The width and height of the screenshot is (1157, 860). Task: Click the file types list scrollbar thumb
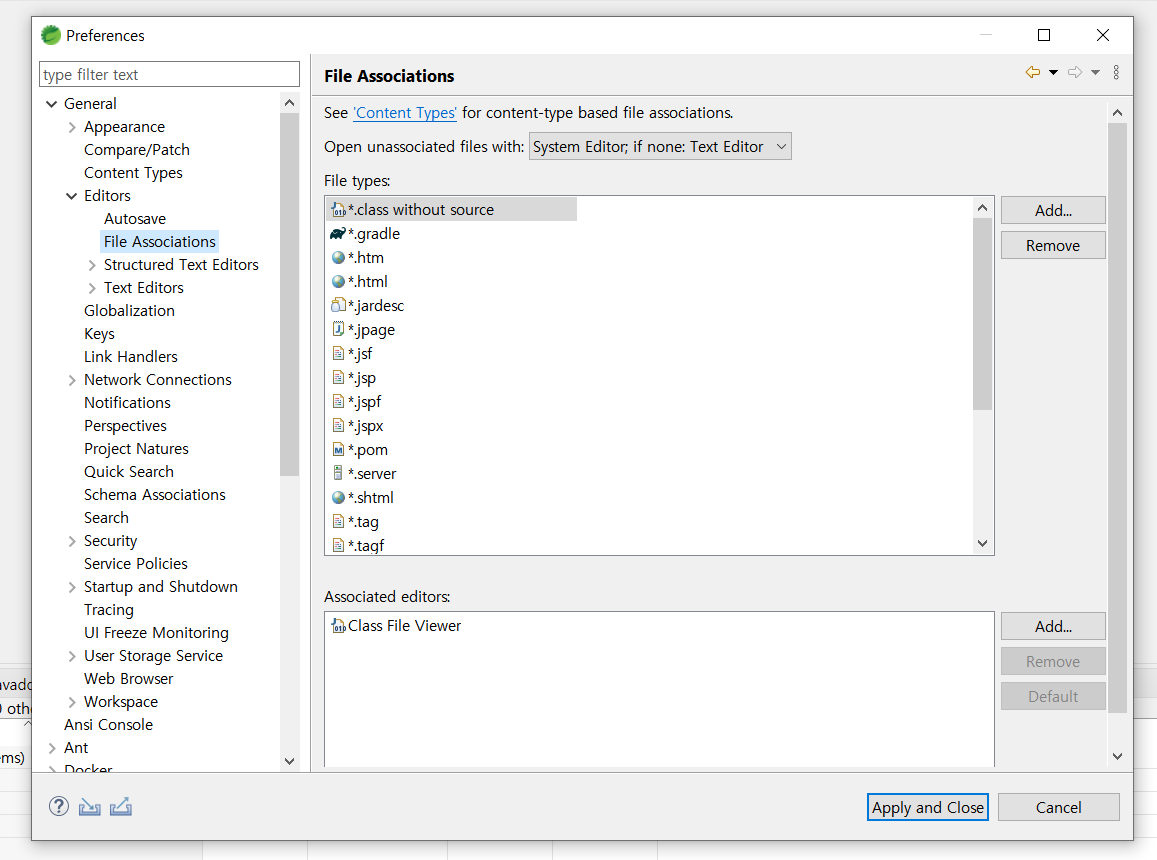[x=982, y=314]
